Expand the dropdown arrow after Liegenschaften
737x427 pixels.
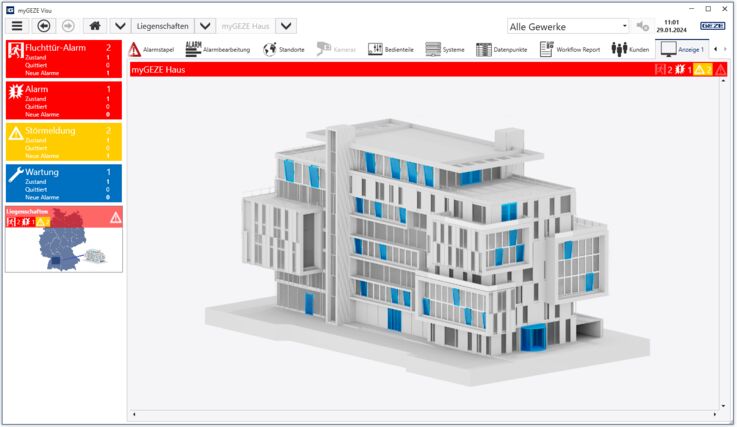point(205,26)
